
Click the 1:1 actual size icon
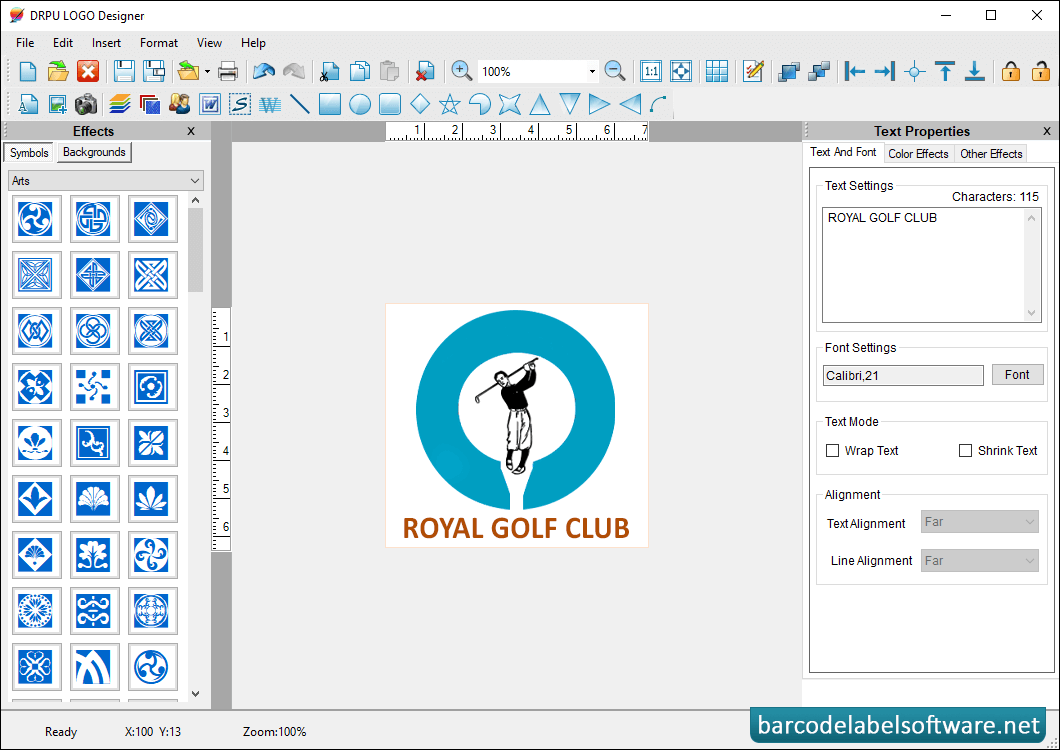[x=651, y=71]
